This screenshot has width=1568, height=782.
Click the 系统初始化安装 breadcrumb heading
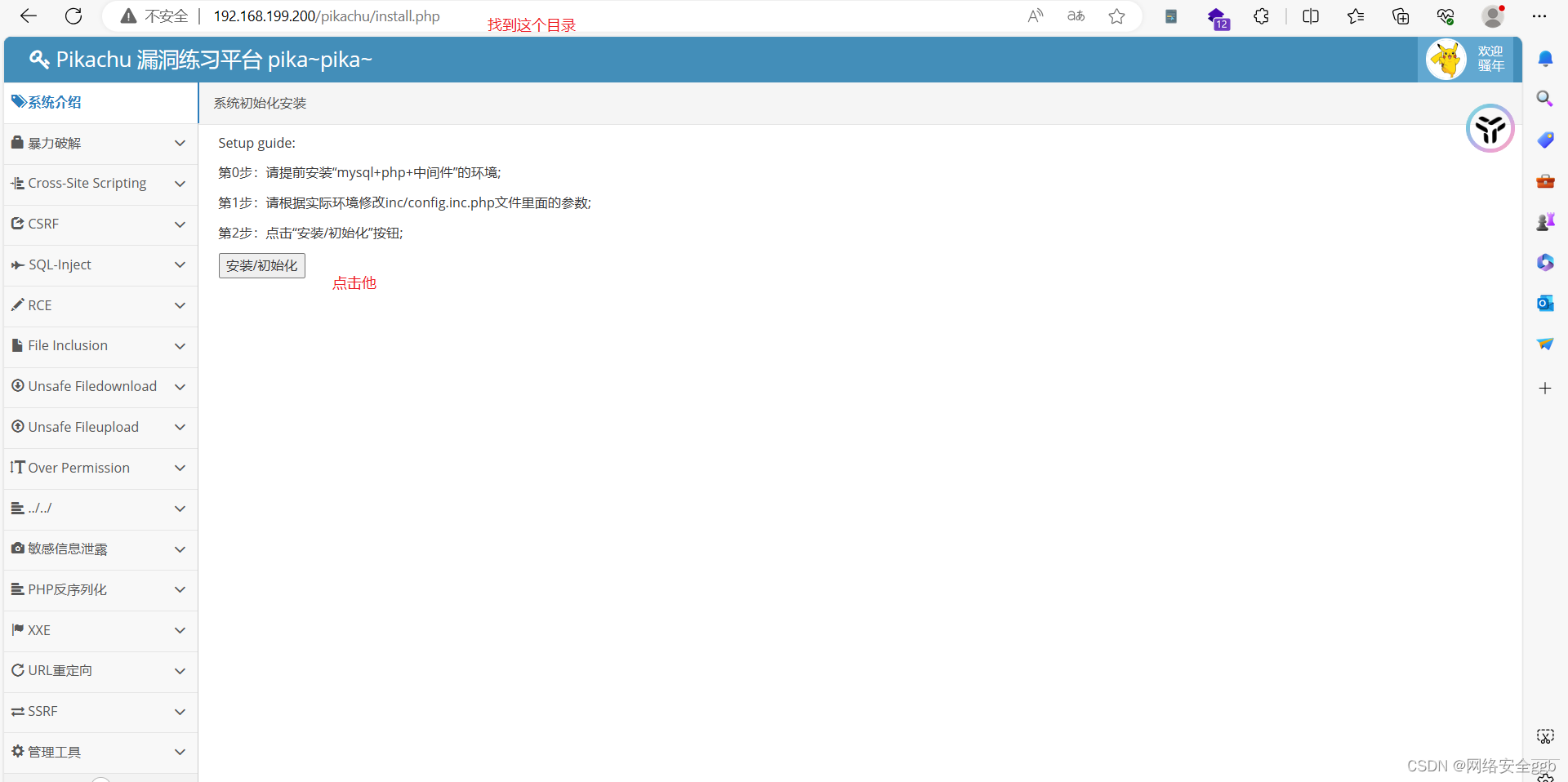click(260, 103)
